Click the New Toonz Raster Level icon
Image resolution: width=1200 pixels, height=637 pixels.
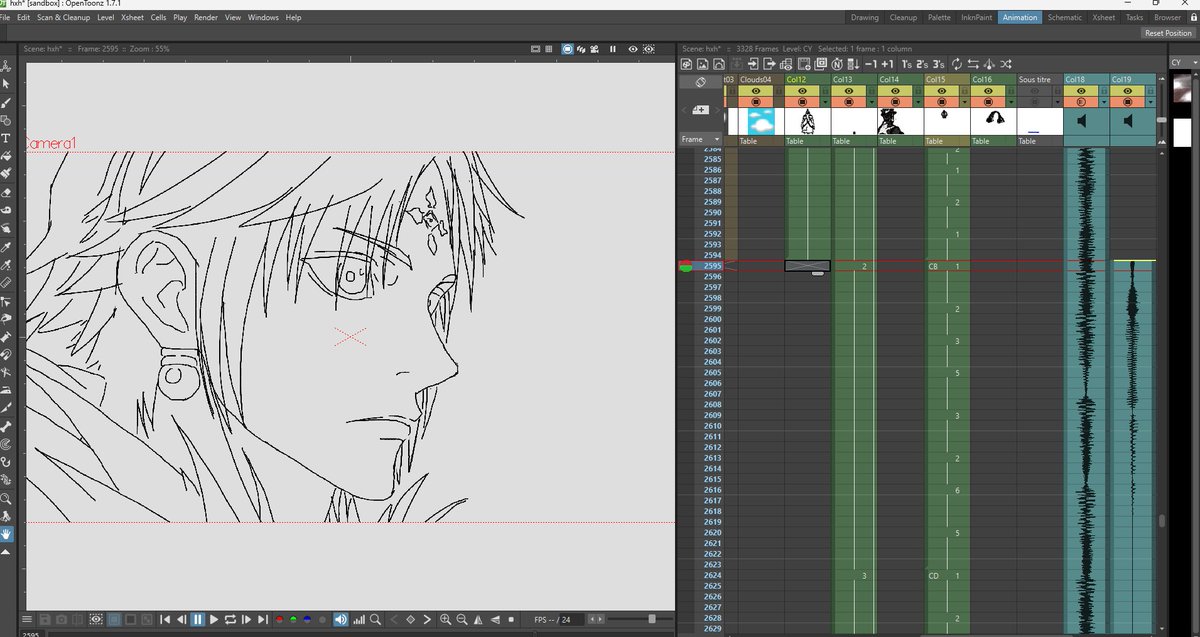click(x=688, y=64)
